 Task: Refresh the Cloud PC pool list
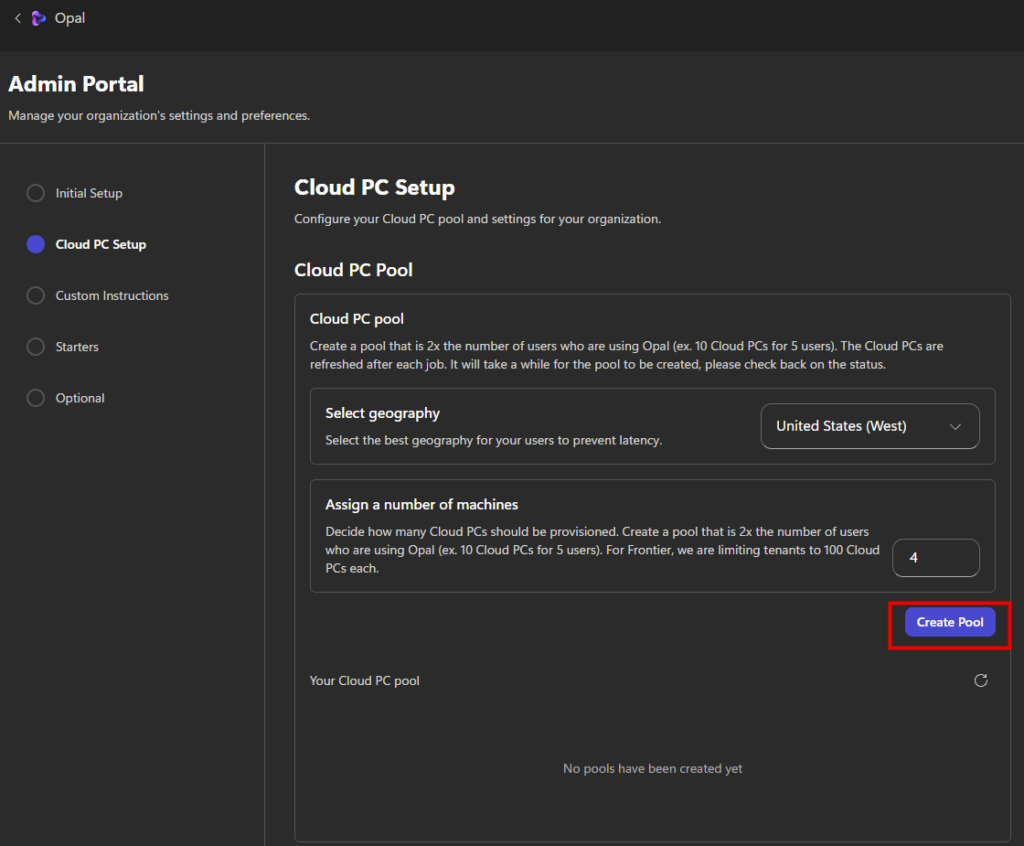[981, 680]
